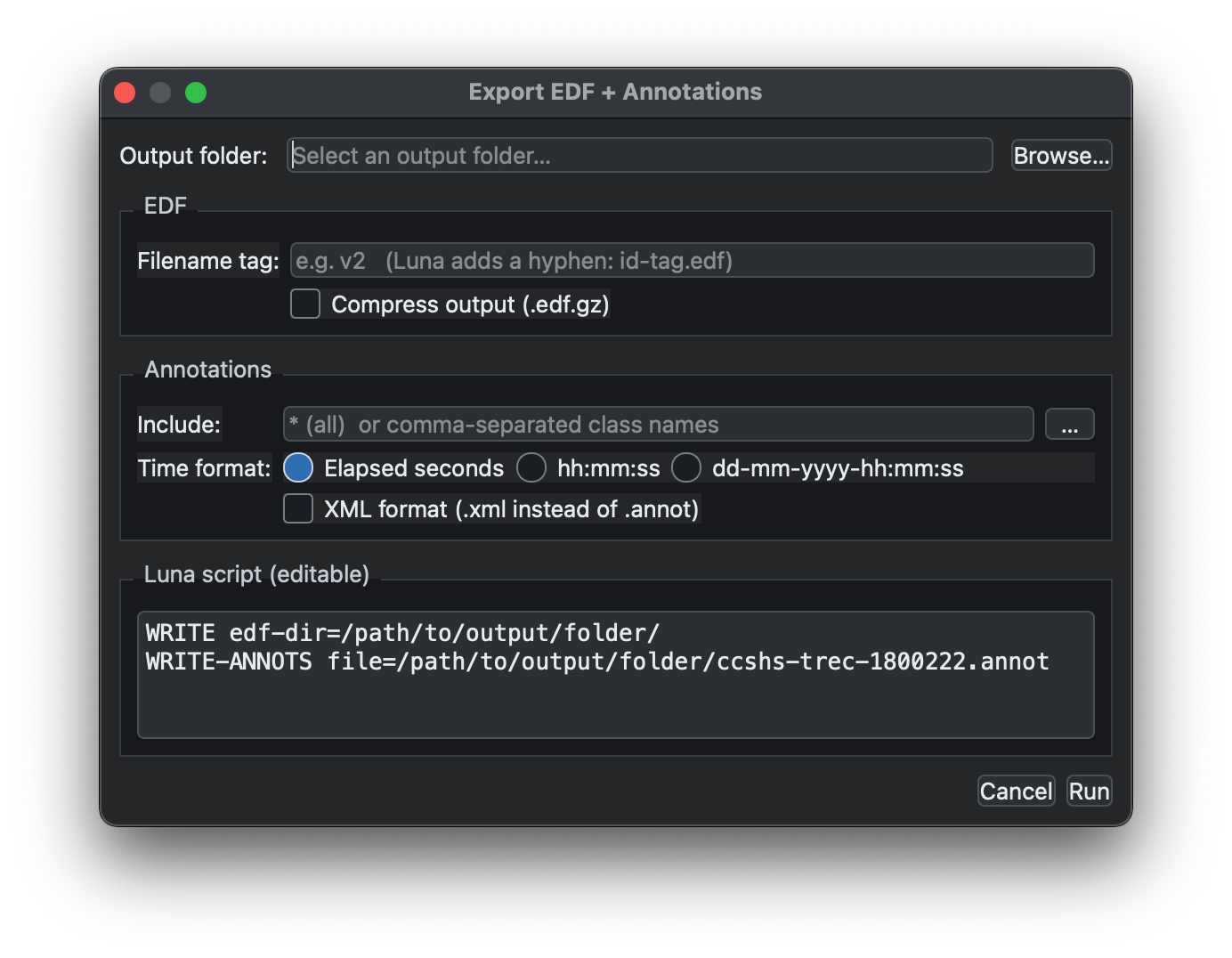Click the 'EDF' group title
This screenshot has height=958, width=1232.
click(x=166, y=206)
